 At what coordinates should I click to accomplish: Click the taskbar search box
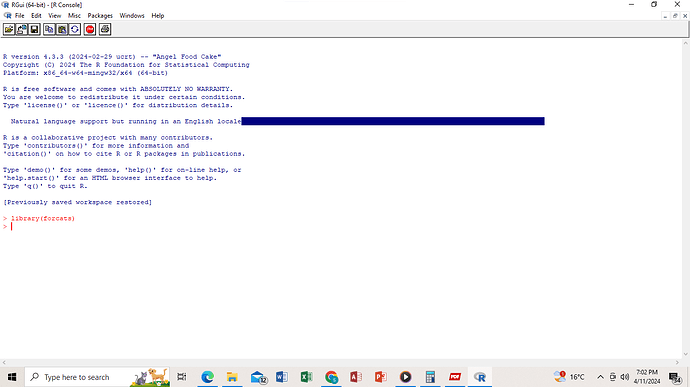pyautogui.click(x=97, y=377)
